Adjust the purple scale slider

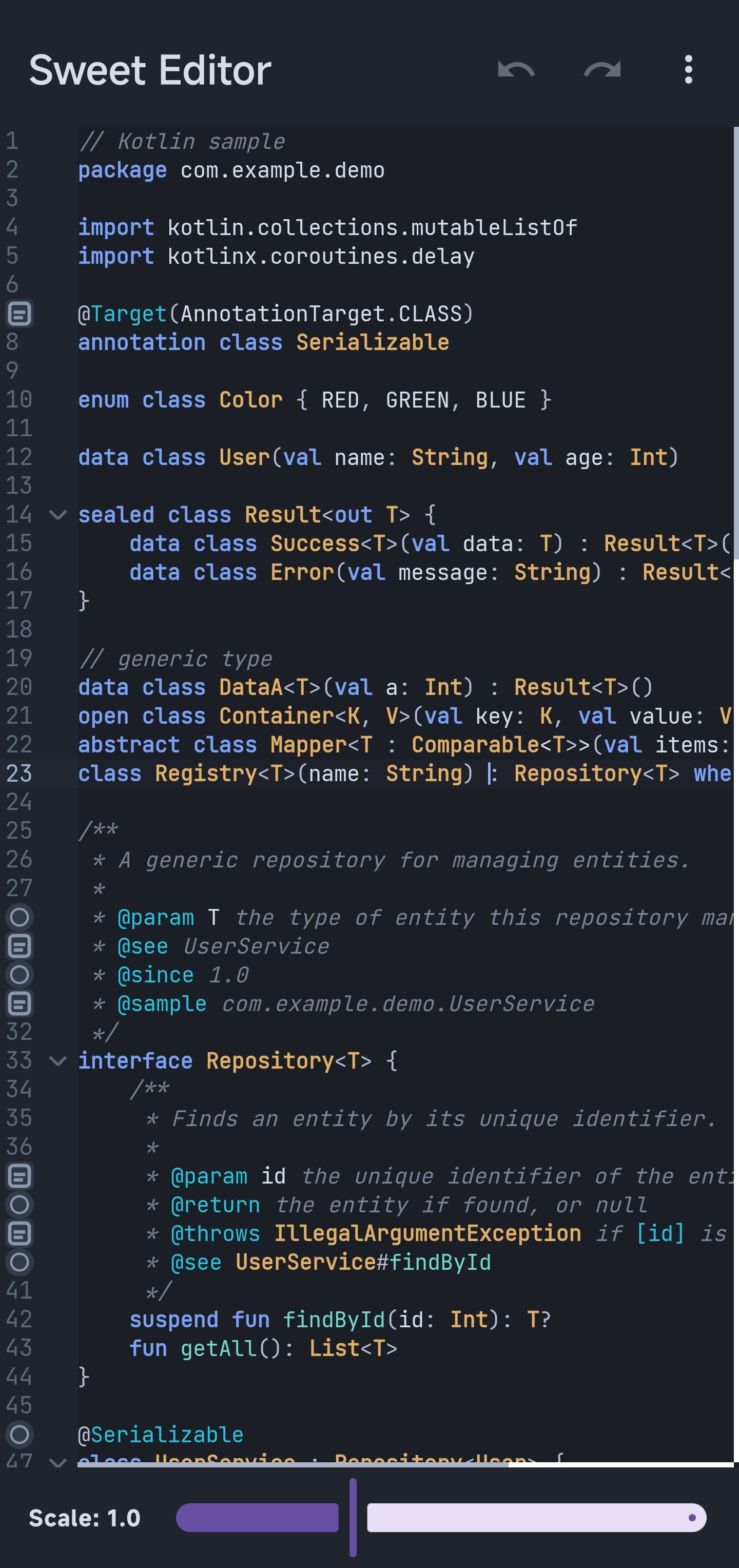click(x=258, y=1517)
